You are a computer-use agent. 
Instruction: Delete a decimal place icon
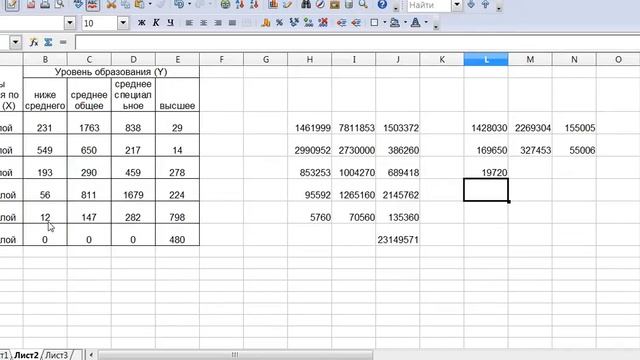323,23
